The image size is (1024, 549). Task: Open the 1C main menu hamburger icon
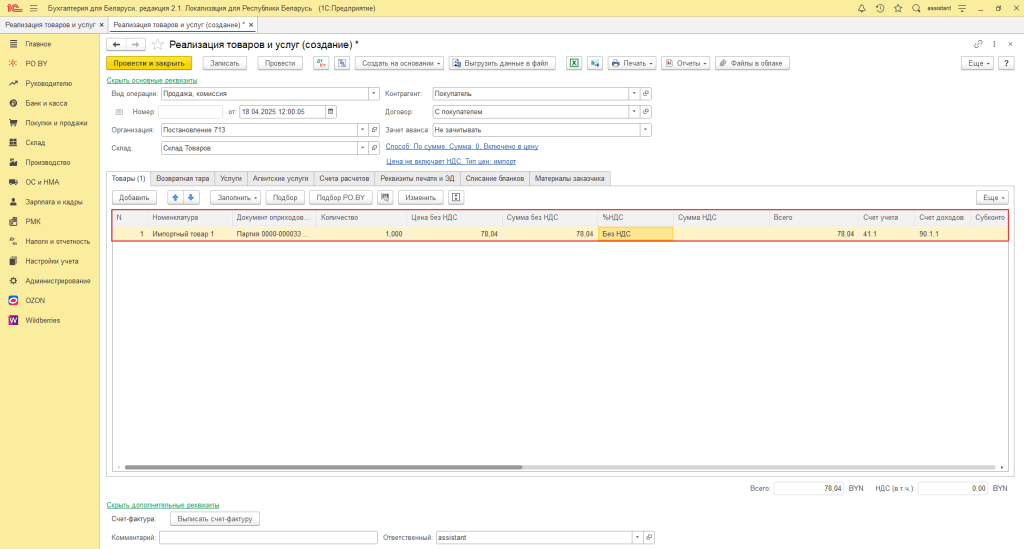33,8
